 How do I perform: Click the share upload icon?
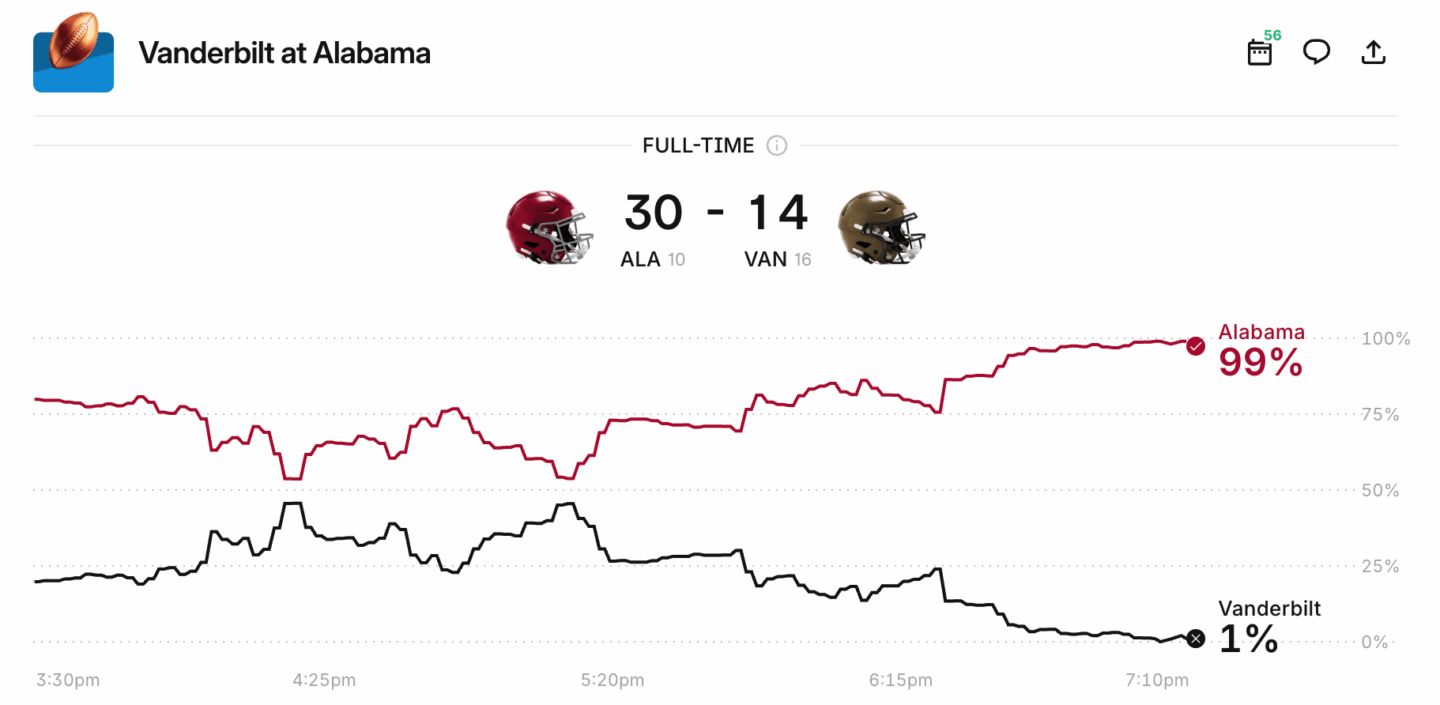(1374, 52)
